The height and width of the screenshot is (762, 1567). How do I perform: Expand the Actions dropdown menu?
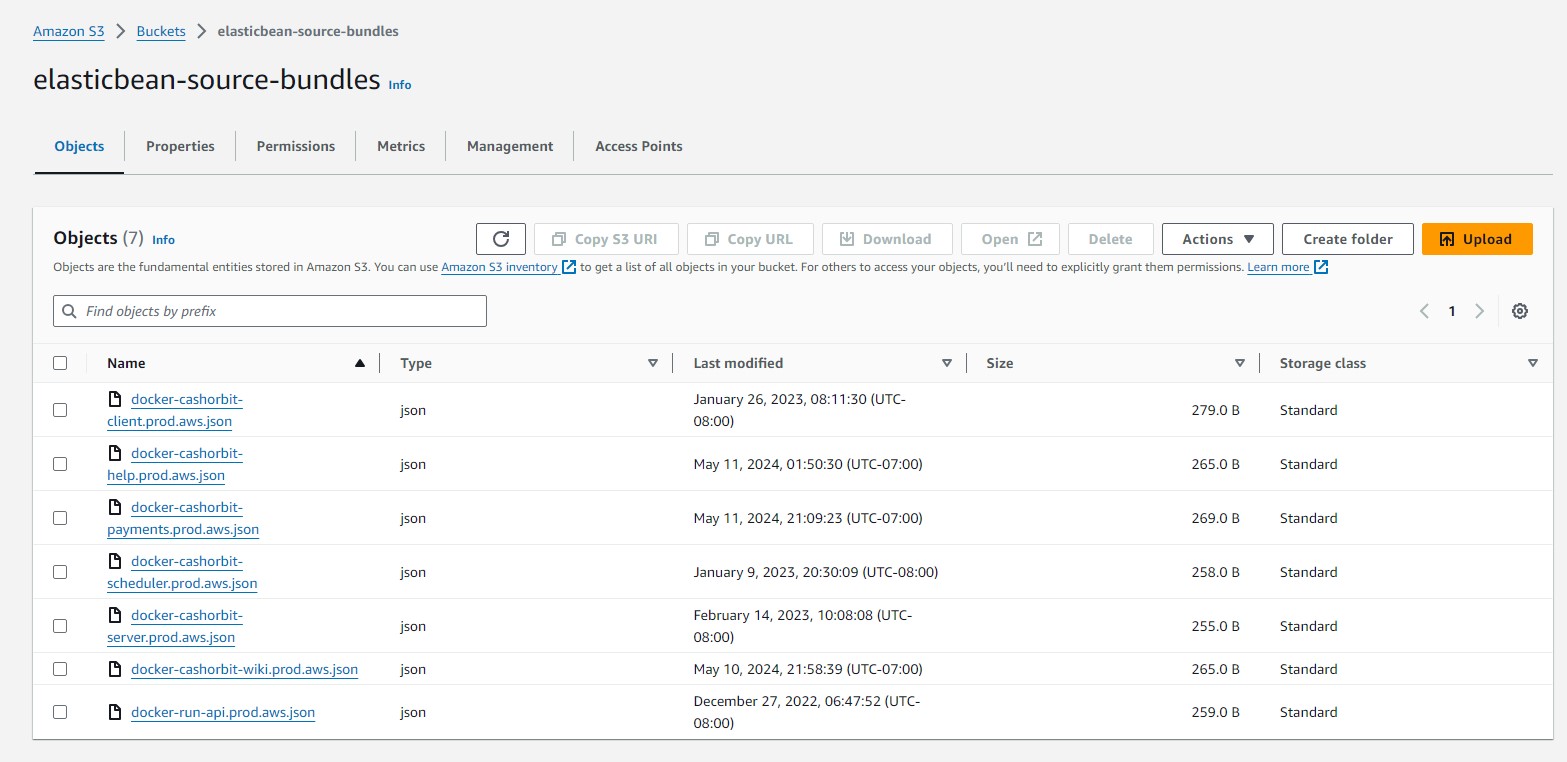(x=1217, y=239)
